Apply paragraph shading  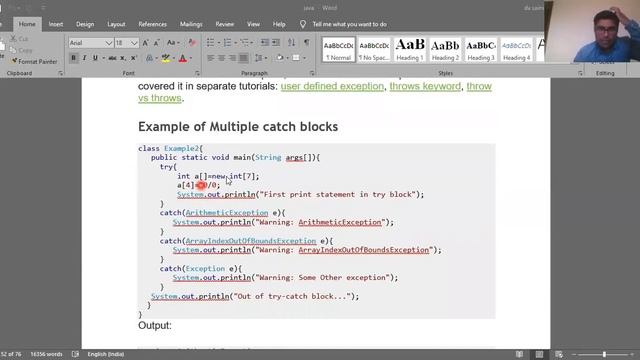click(280, 58)
